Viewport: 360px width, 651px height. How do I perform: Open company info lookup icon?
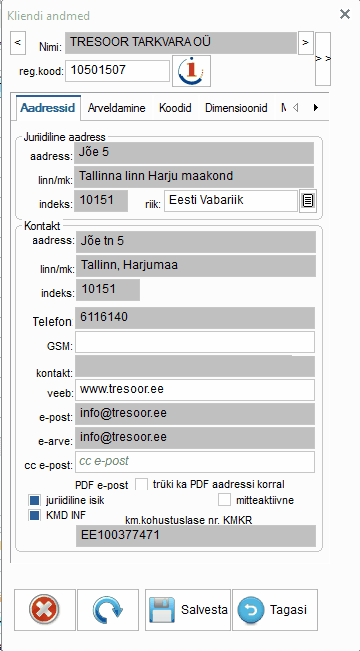click(x=191, y=71)
